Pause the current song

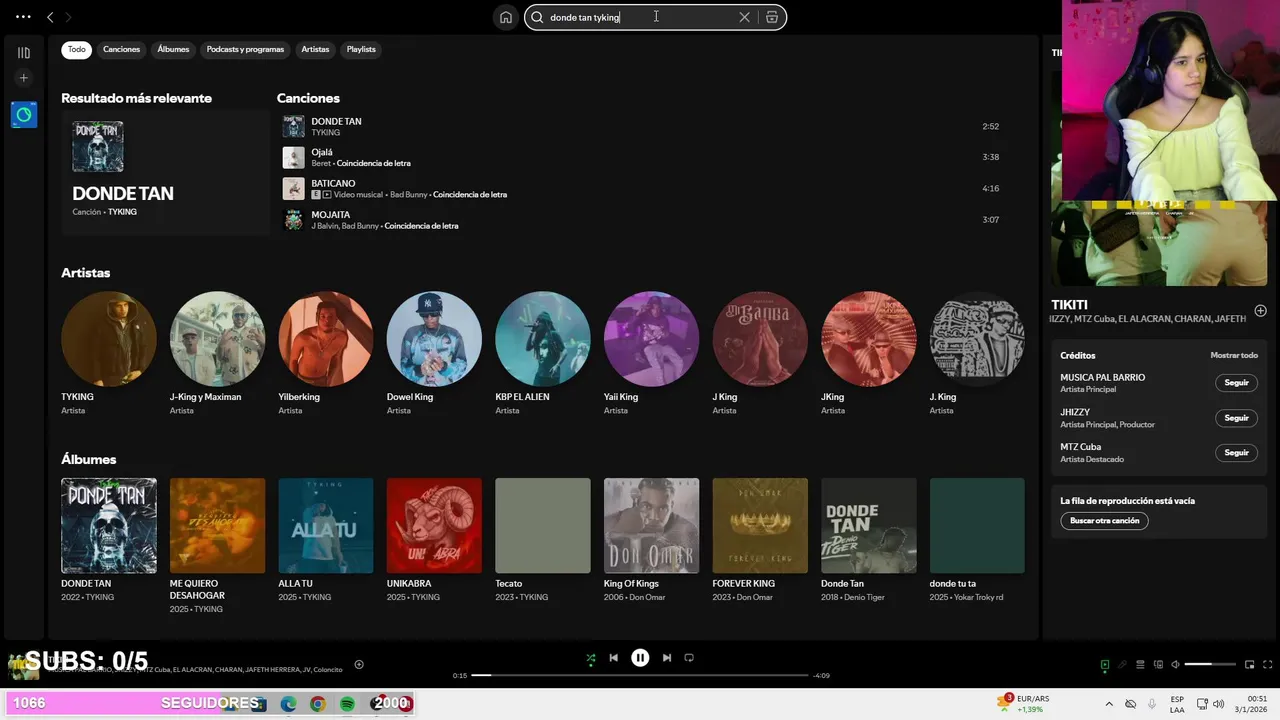640,658
